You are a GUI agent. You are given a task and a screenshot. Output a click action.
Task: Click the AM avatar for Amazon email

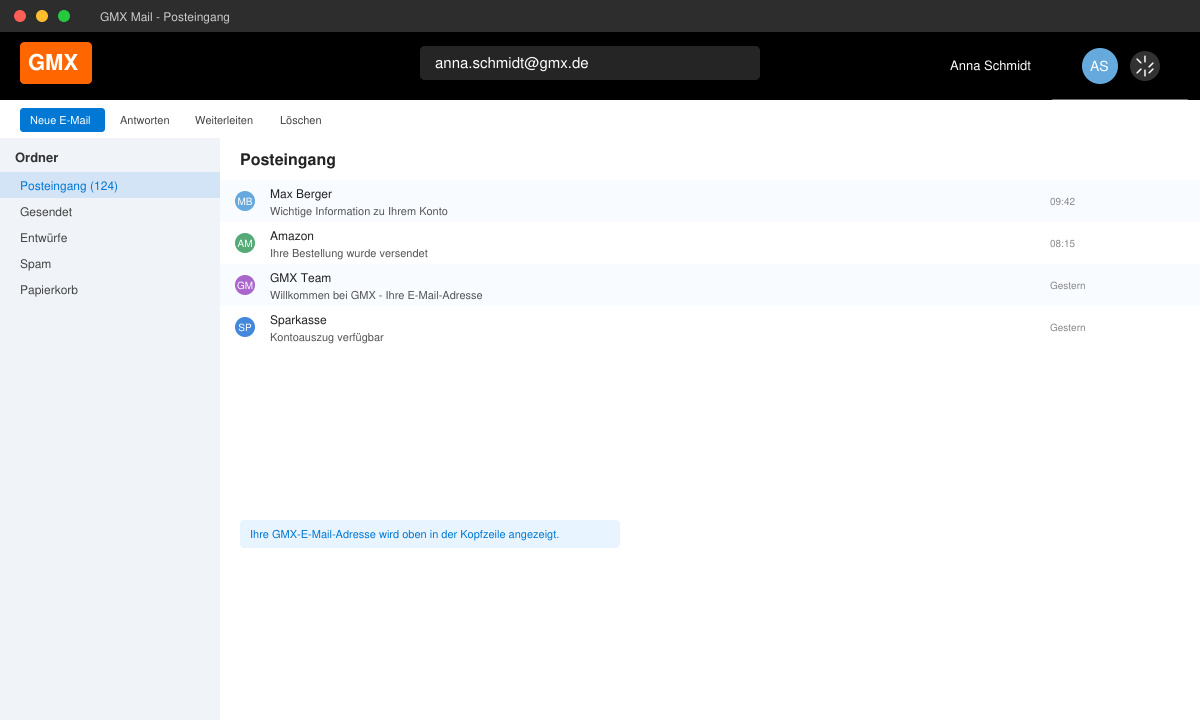point(245,243)
